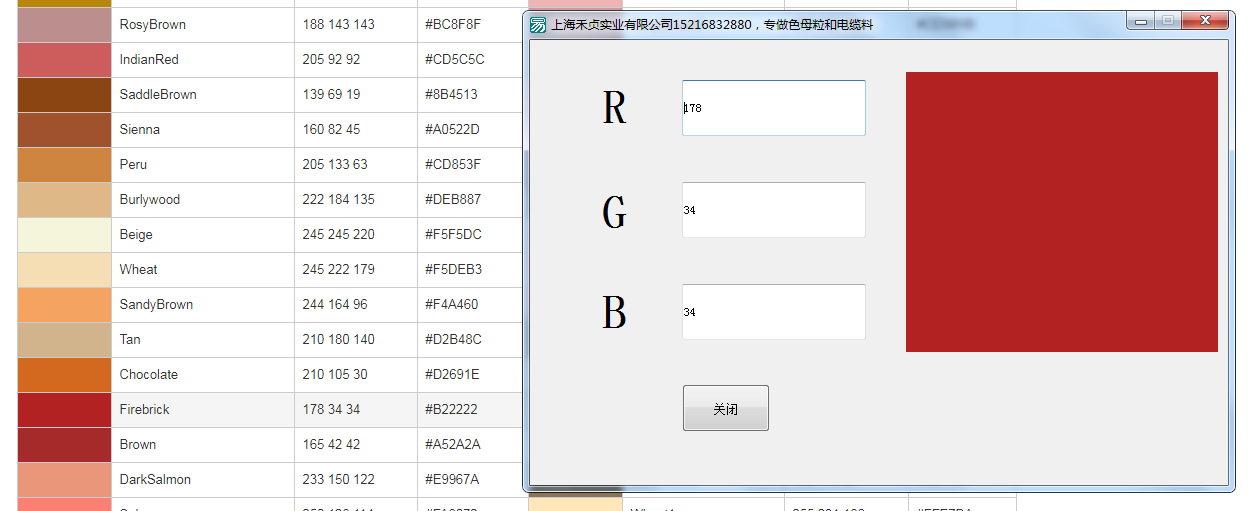Image resolution: width=1255 pixels, height=511 pixels.
Task: Click the IndianRed color swatch
Action: click(64, 60)
